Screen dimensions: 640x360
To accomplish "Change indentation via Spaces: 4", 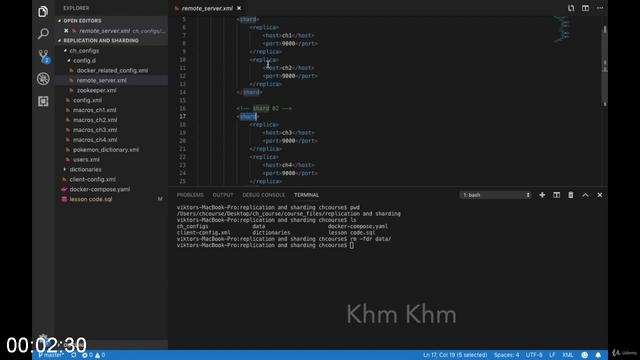I will (x=507, y=355).
